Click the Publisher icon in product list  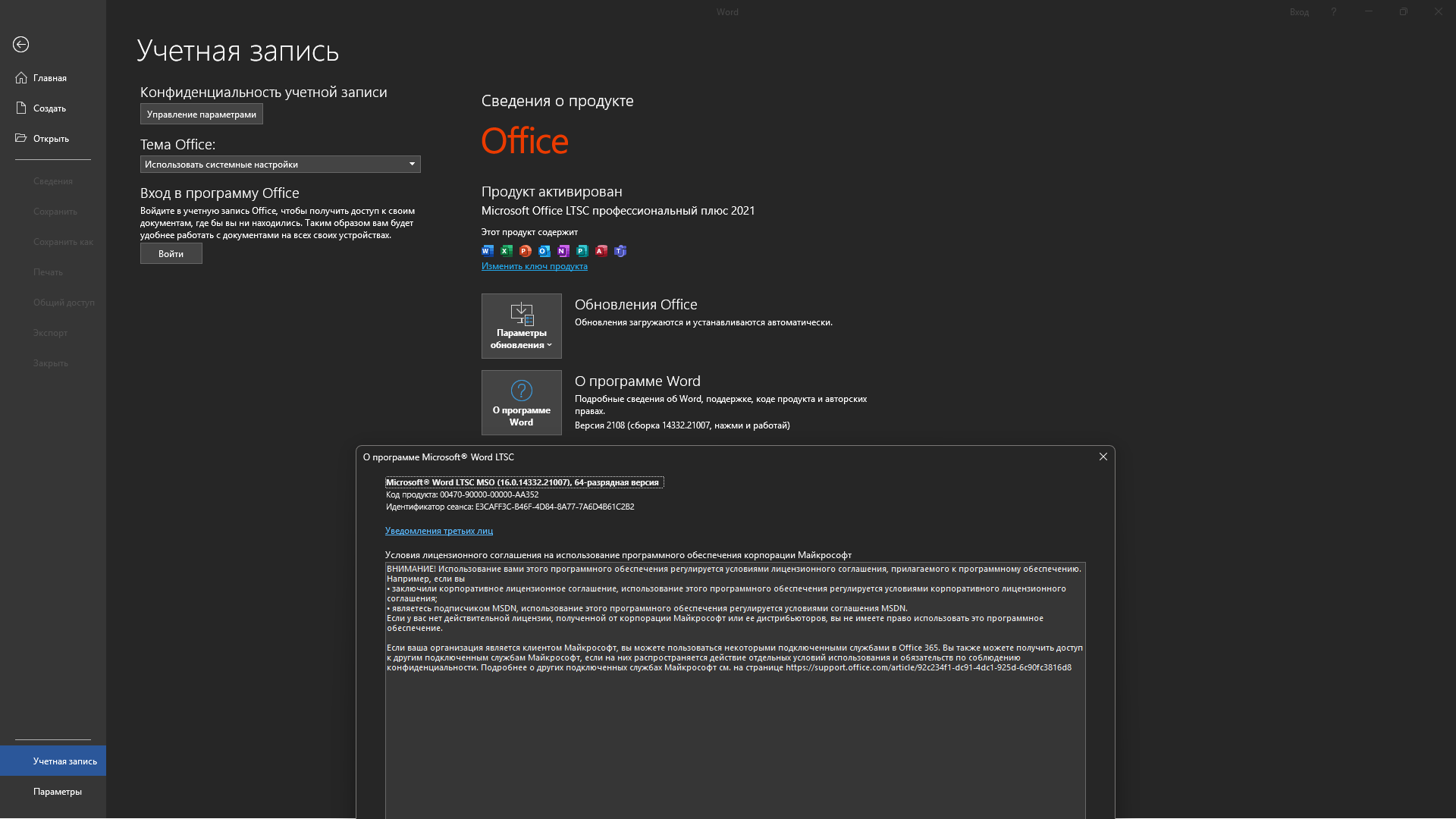[x=582, y=251]
